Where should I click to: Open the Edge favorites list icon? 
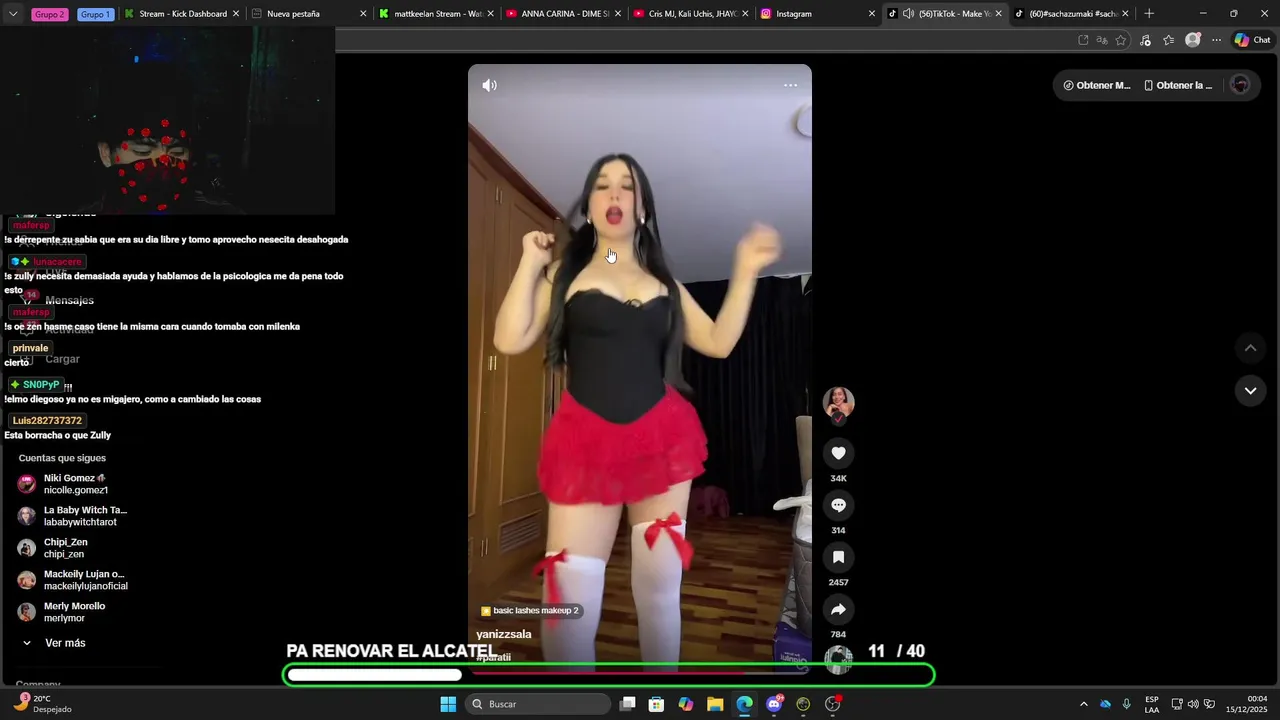coord(1168,40)
